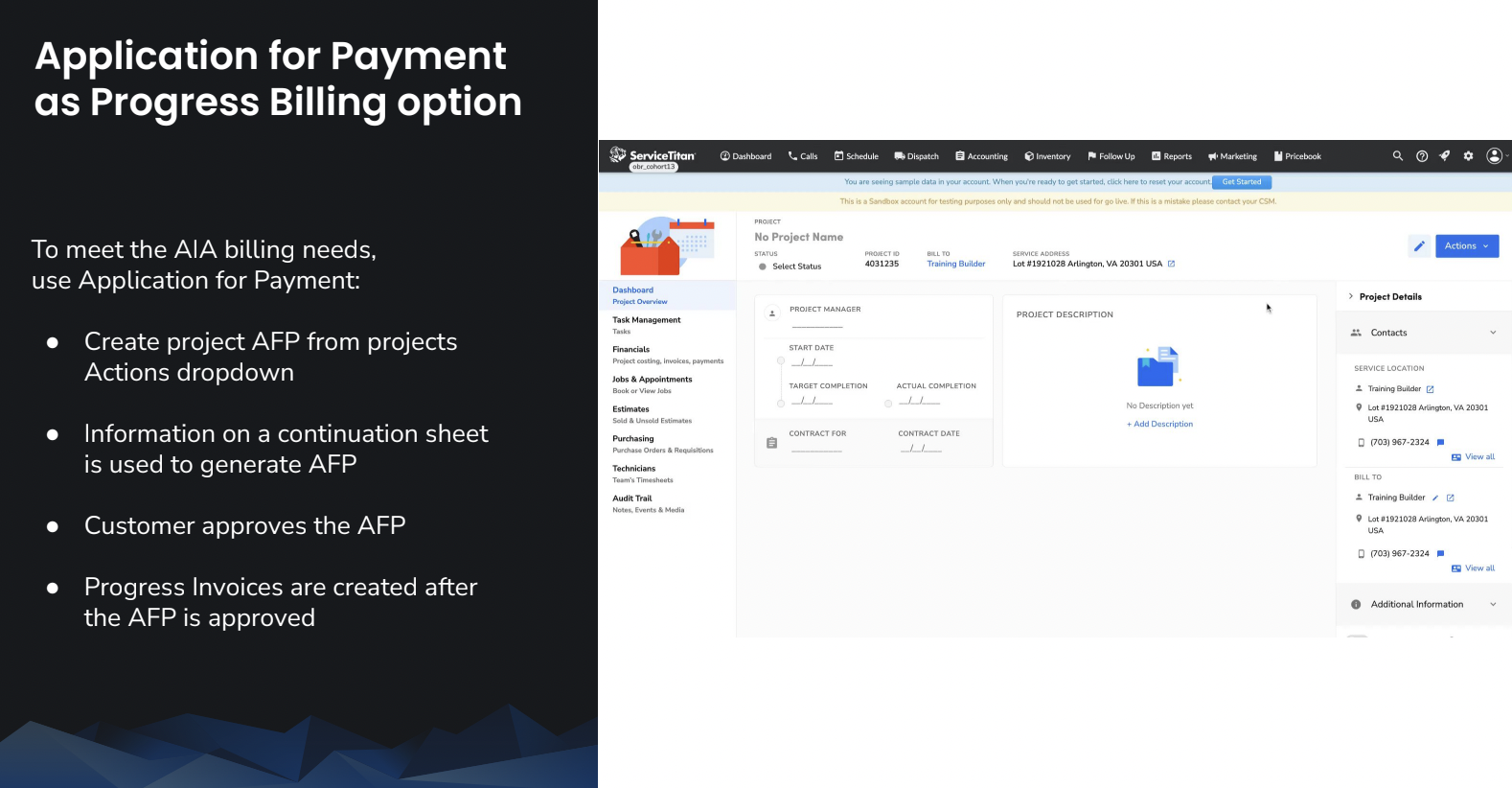Open the user profile avatar menu

click(1495, 155)
